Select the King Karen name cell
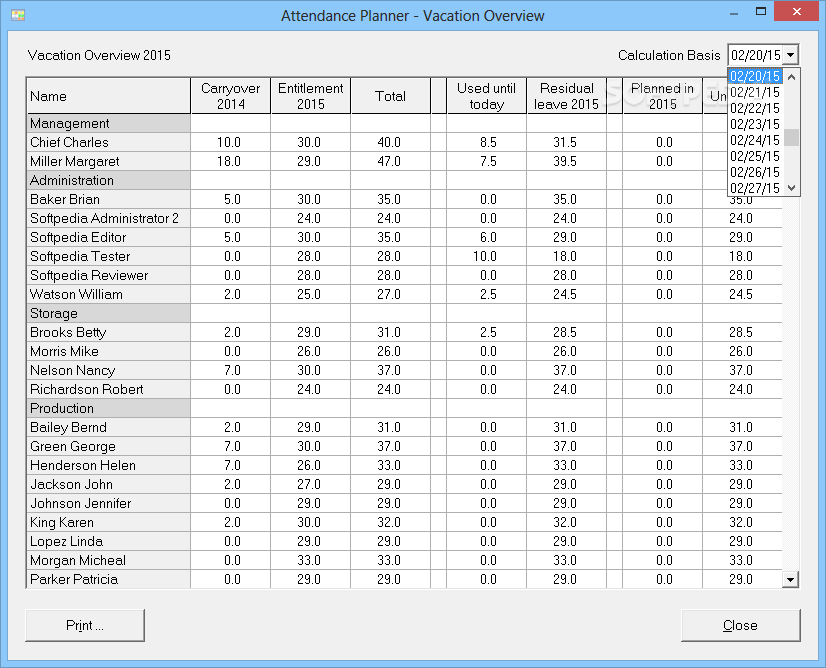This screenshot has height=668, width=826. point(108,522)
